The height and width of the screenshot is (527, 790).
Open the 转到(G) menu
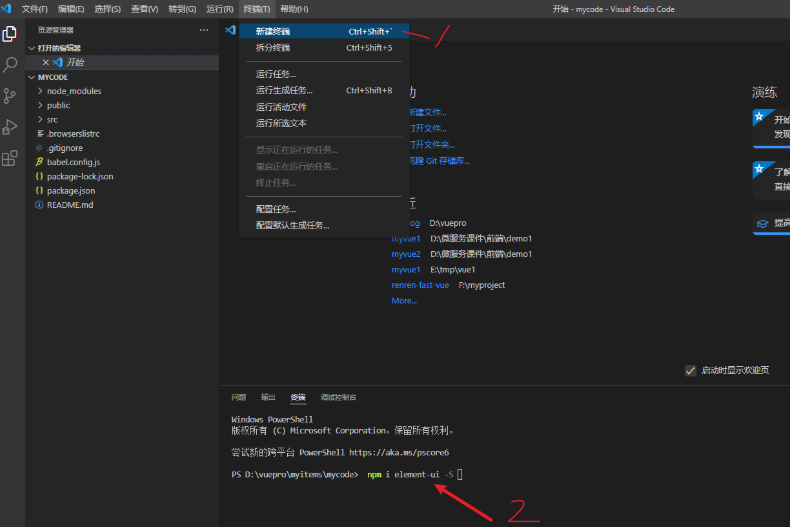coord(182,9)
